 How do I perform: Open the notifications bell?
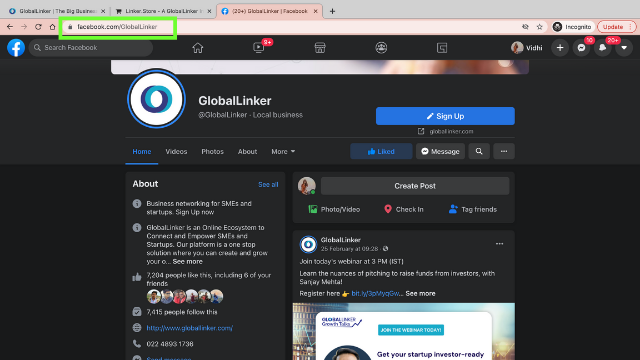point(603,48)
